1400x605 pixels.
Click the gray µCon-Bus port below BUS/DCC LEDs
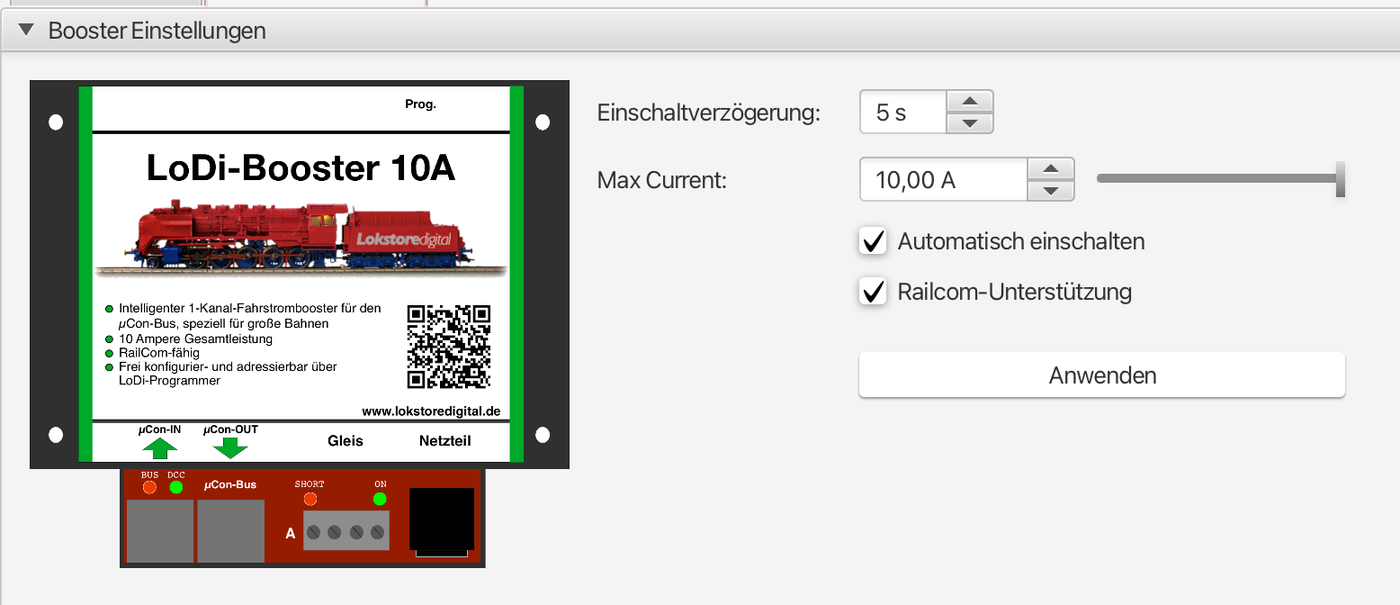(x=159, y=531)
